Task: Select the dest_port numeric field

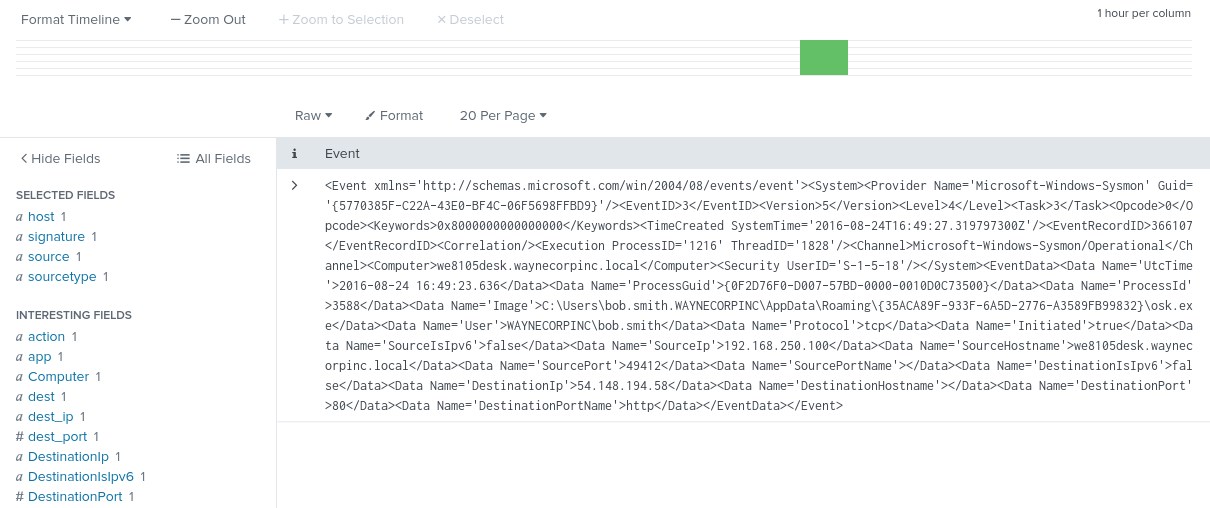Action: coord(59,436)
